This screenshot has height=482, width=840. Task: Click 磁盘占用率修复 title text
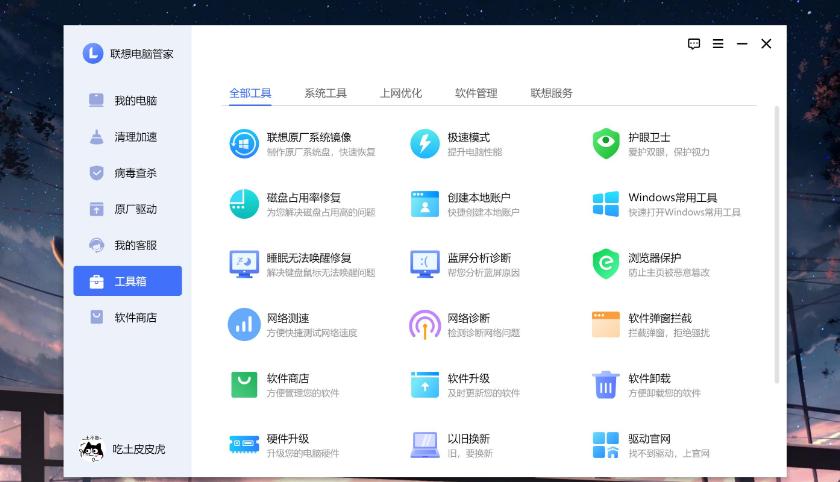304,198
